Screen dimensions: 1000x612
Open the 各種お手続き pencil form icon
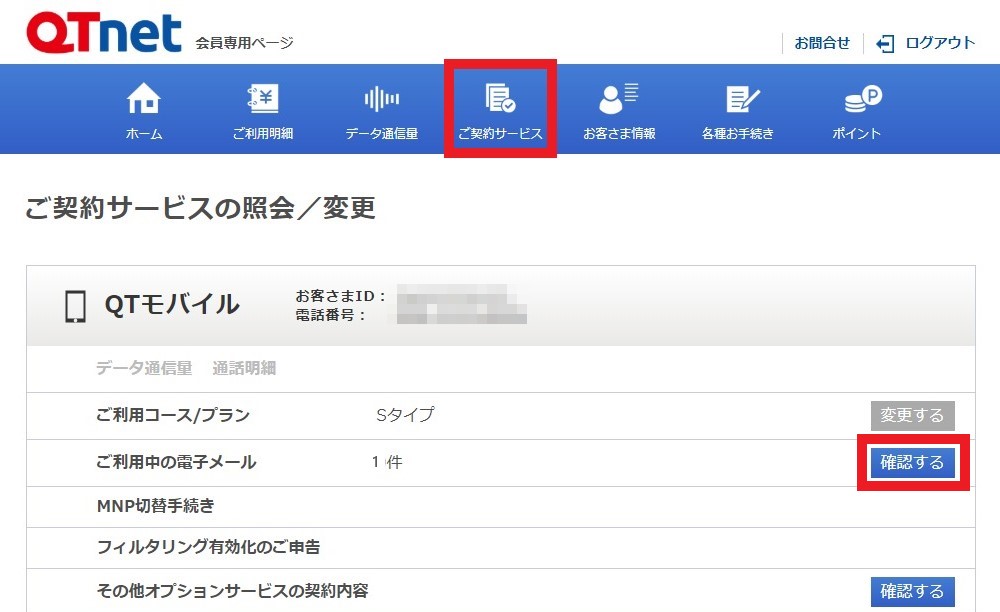[x=742, y=99]
